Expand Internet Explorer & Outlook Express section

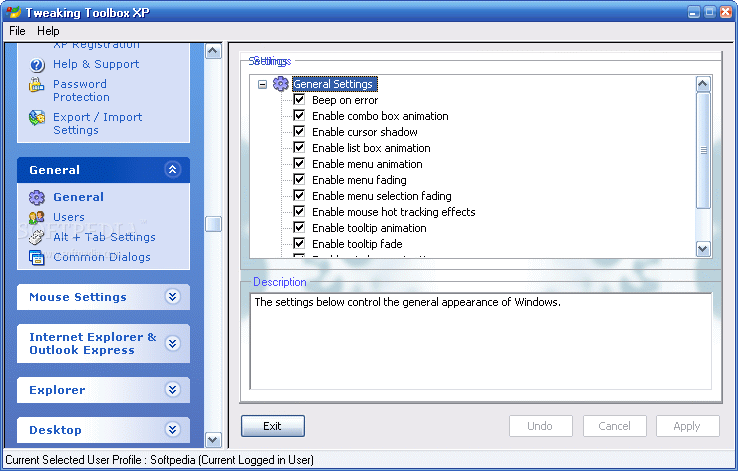pos(173,343)
